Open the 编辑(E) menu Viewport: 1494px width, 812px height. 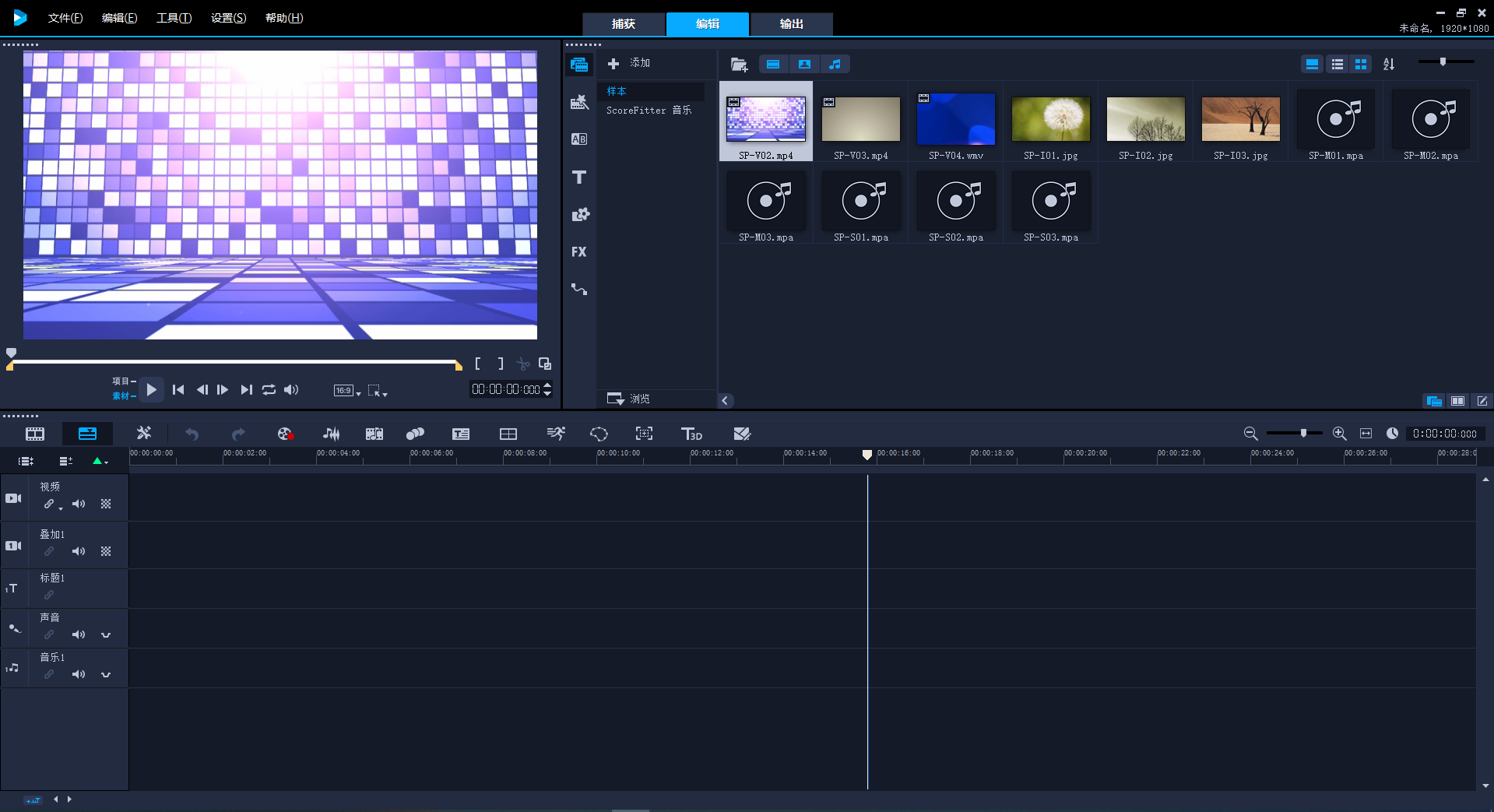[119, 18]
